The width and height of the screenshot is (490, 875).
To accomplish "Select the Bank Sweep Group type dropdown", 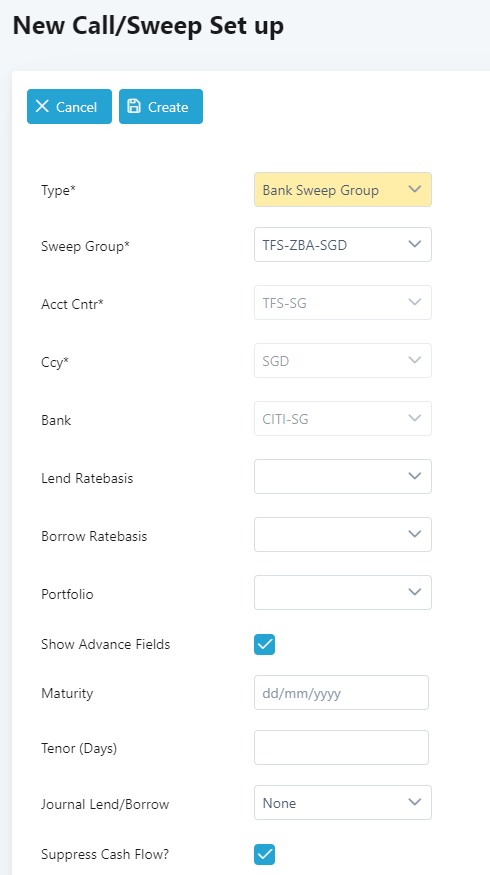I will [x=343, y=190].
